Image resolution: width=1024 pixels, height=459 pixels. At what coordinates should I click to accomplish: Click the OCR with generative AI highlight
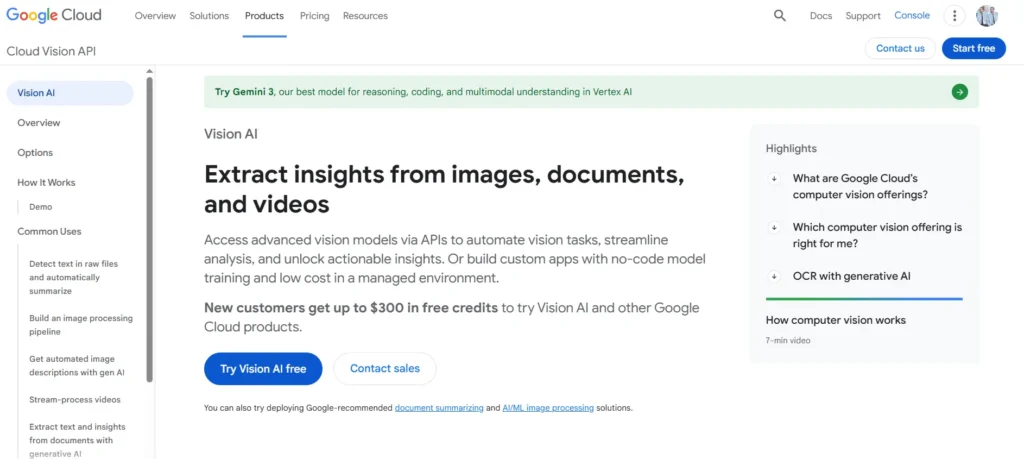pos(851,276)
